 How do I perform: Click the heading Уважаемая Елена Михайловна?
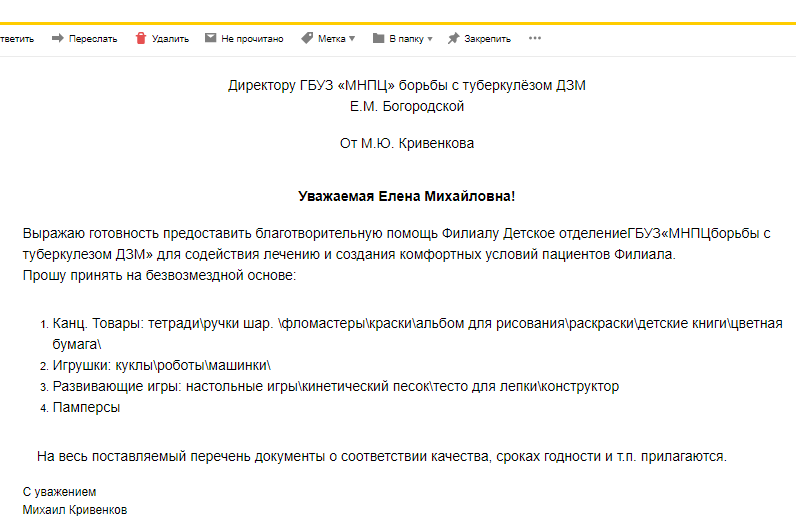[407, 197]
